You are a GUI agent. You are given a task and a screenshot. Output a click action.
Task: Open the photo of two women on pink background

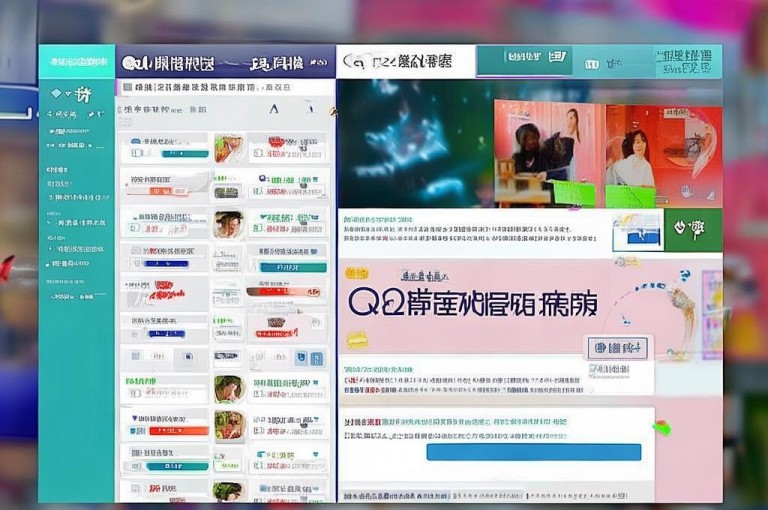(549, 153)
